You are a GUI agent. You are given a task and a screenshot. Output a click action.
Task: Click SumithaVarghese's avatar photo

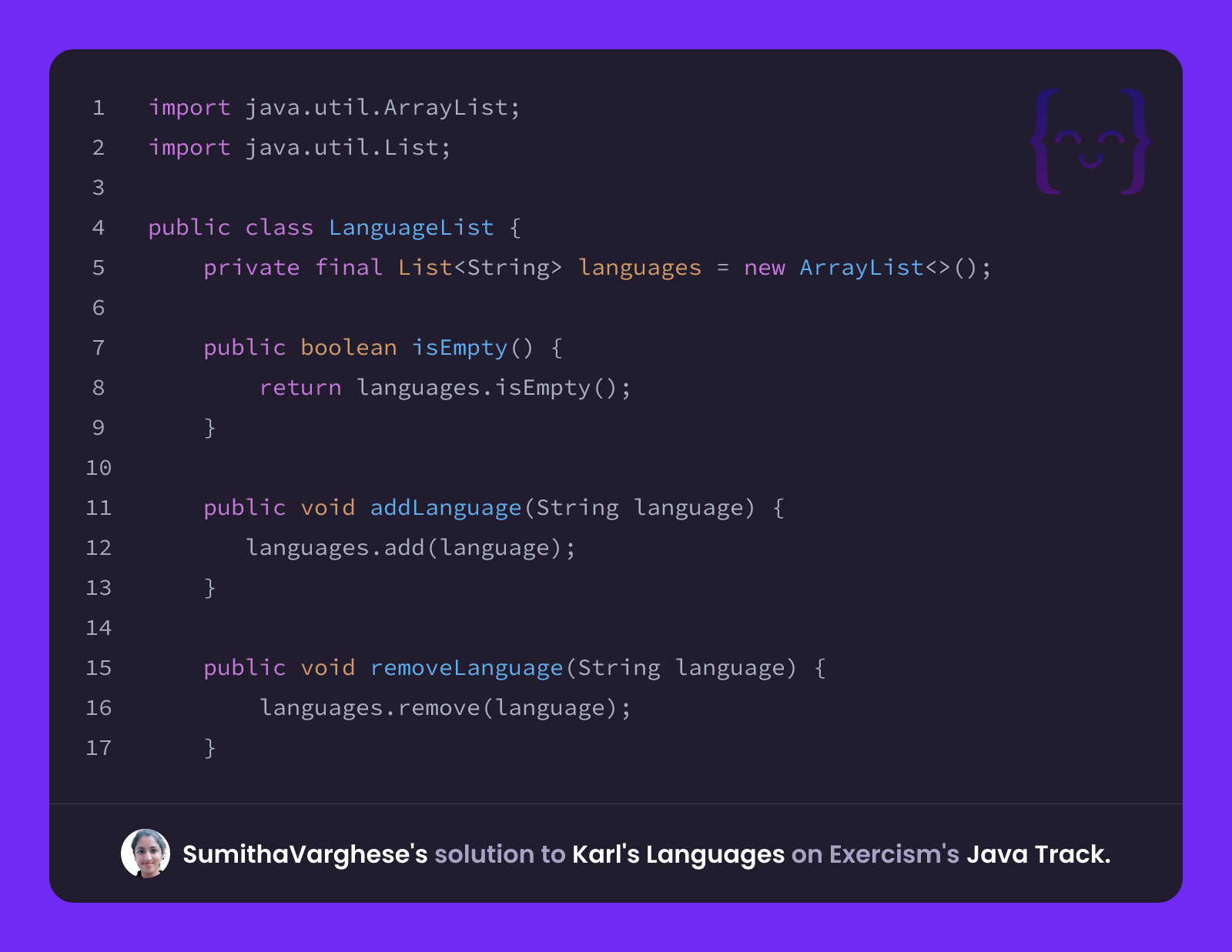pos(146,853)
